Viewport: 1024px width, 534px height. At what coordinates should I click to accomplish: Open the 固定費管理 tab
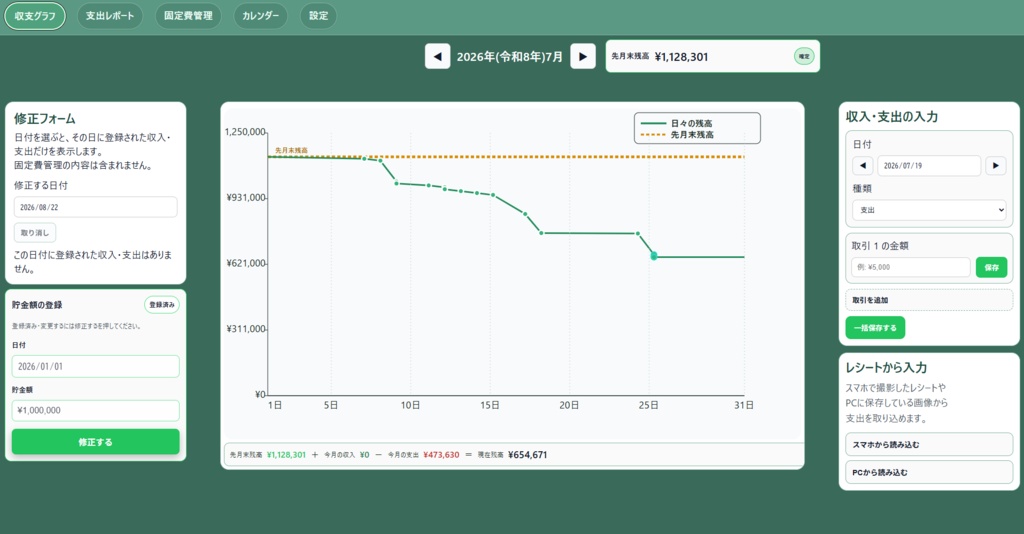(188, 16)
